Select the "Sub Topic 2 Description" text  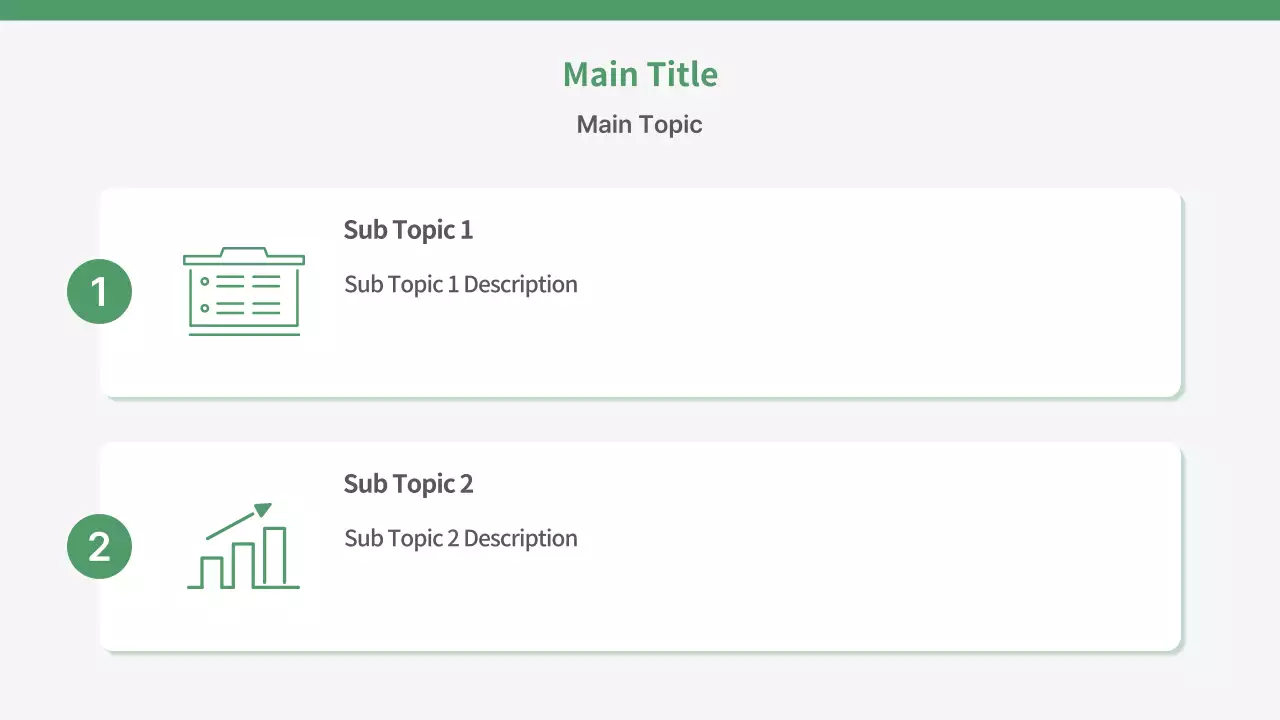pos(461,539)
